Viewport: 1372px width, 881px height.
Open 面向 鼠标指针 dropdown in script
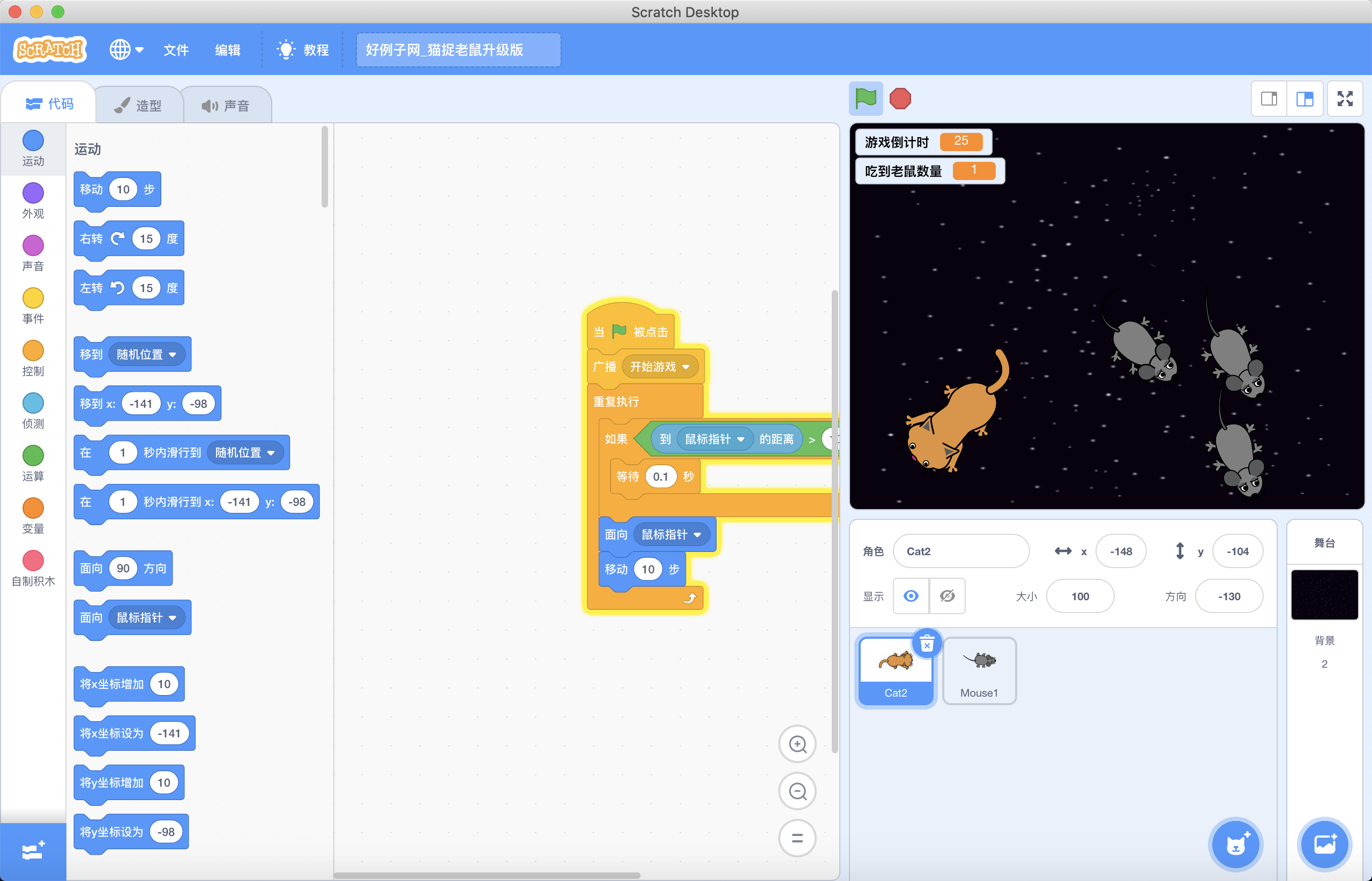click(x=671, y=534)
